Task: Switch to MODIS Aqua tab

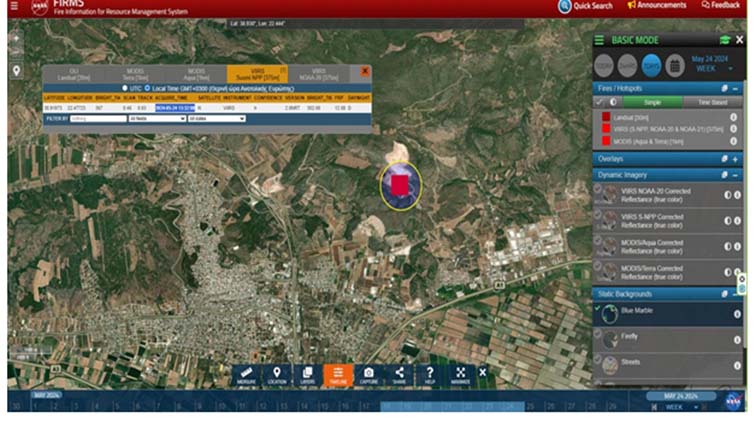Action: [x=196, y=74]
